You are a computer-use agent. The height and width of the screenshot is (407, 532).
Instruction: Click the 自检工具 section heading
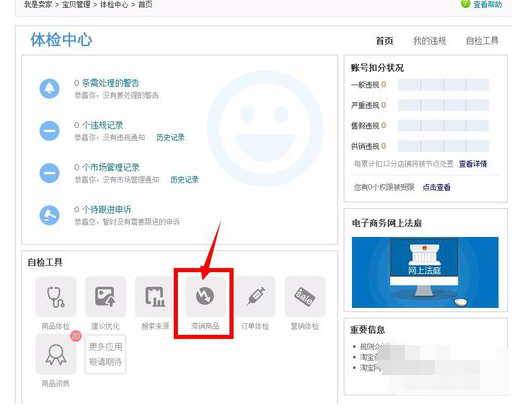point(45,262)
